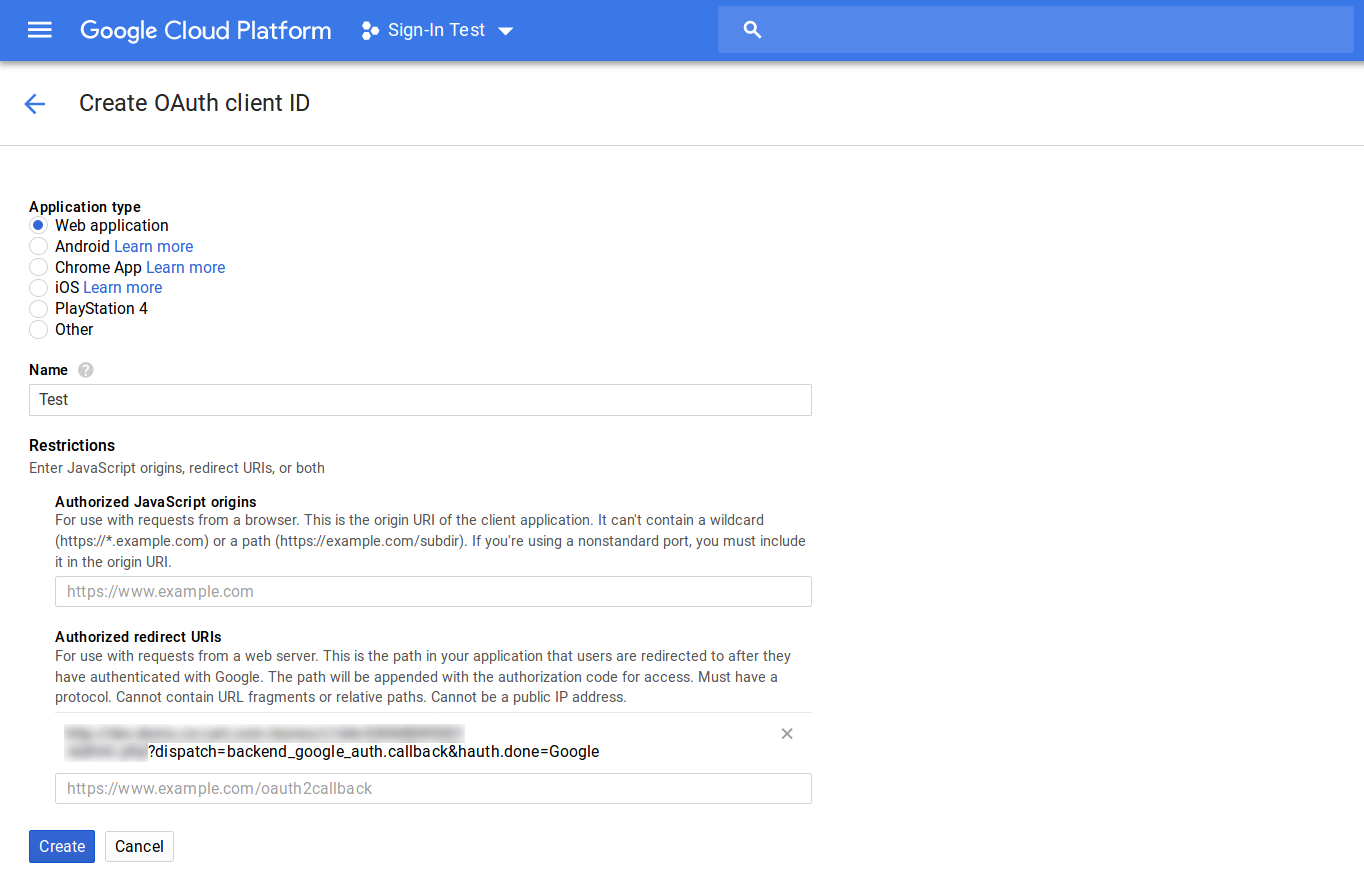Click the Authorized JavaScript origins label
Image resolution: width=1364 pixels, height=875 pixels.
[x=156, y=502]
